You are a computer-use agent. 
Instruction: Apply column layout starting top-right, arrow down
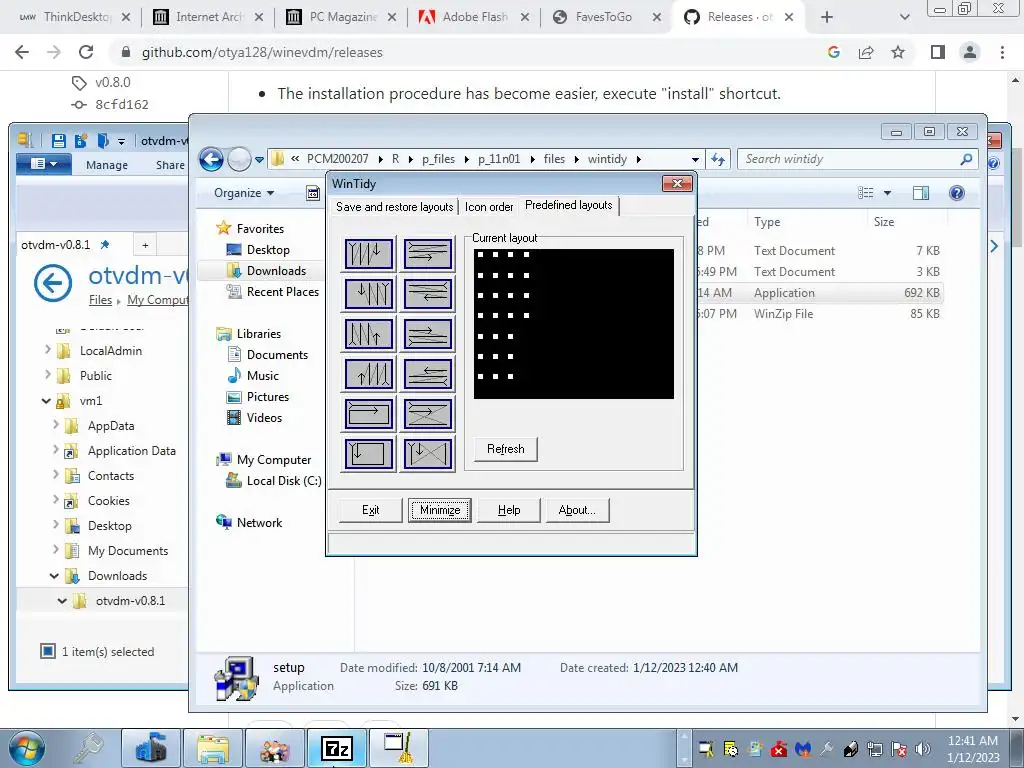(369, 293)
